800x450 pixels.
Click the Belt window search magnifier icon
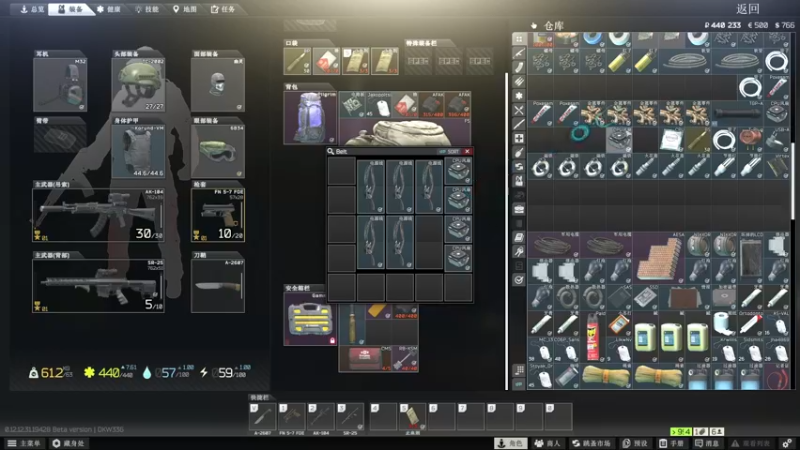click(331, 152)
